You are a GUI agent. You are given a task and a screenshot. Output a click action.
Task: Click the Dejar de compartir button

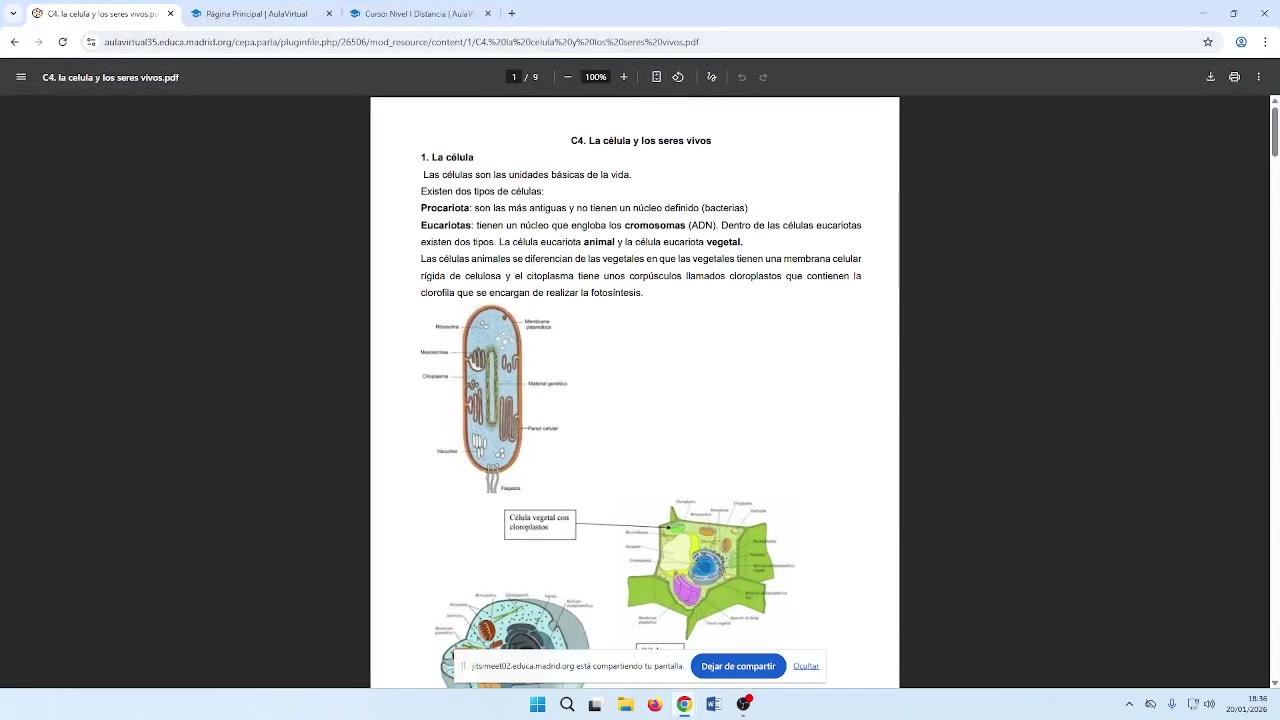pos(738,666)
